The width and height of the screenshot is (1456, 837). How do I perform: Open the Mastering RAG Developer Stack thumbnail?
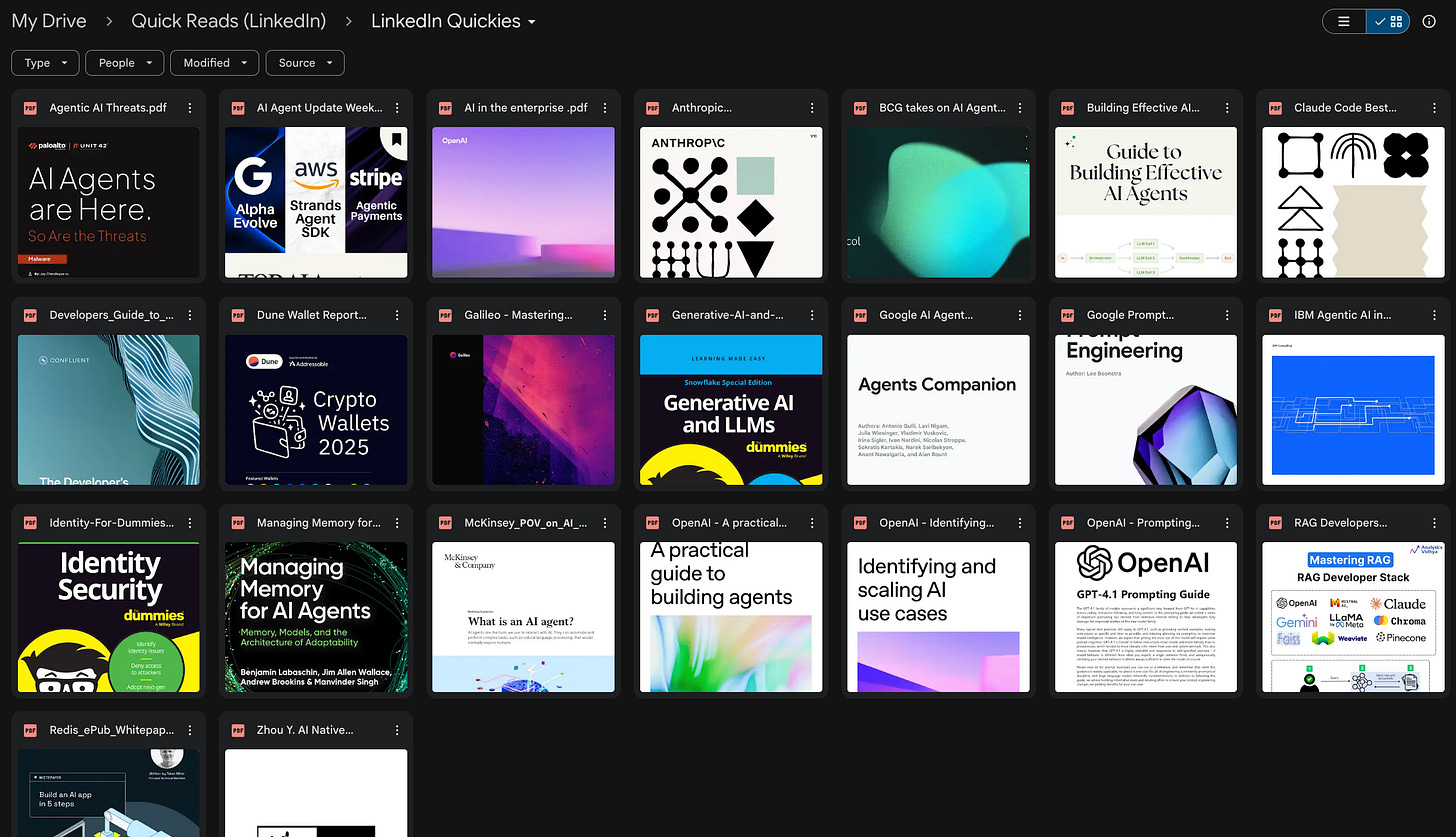pos(1353,617)
